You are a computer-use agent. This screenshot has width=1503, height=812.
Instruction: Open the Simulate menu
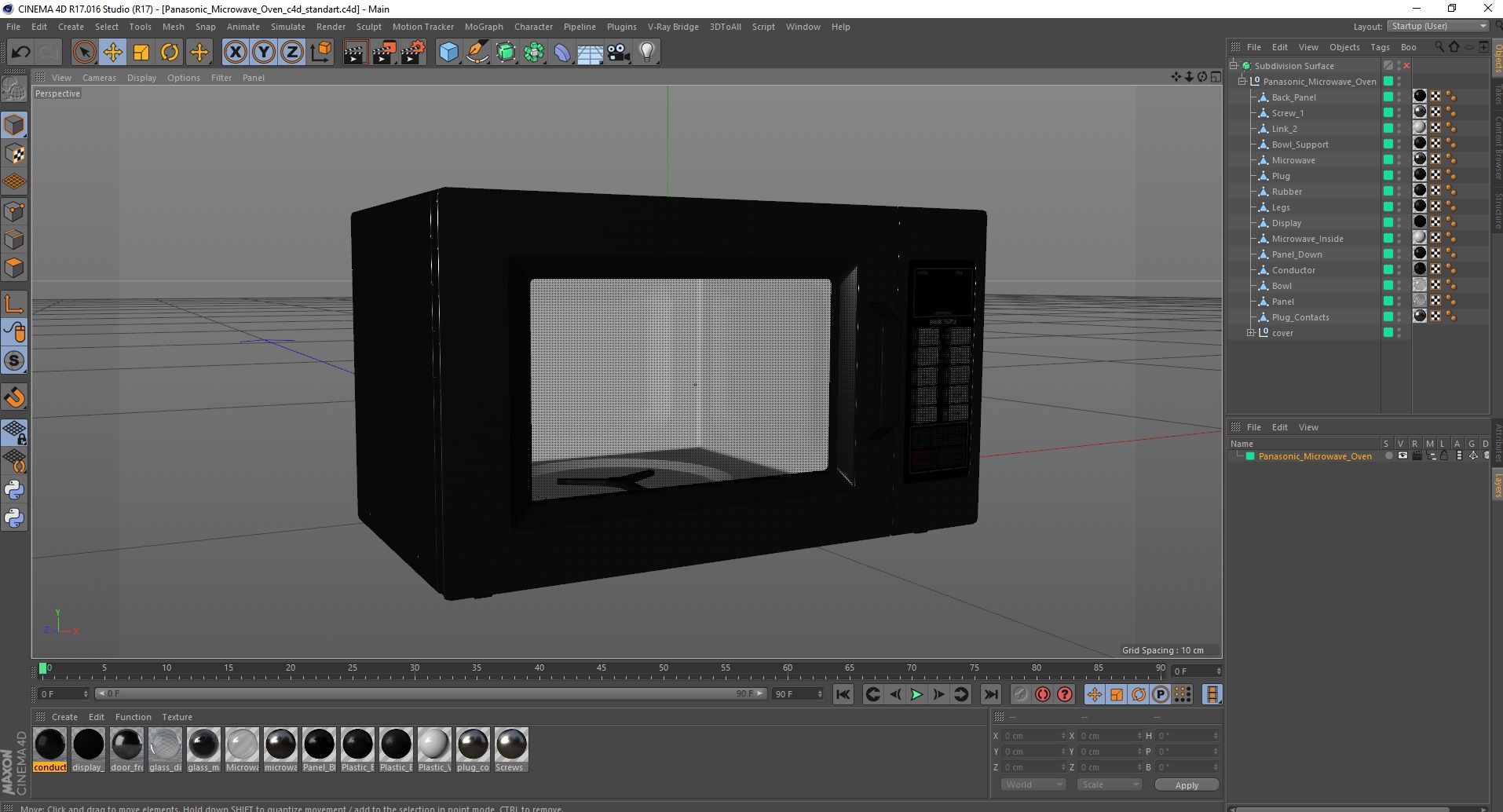pos(288,27)
